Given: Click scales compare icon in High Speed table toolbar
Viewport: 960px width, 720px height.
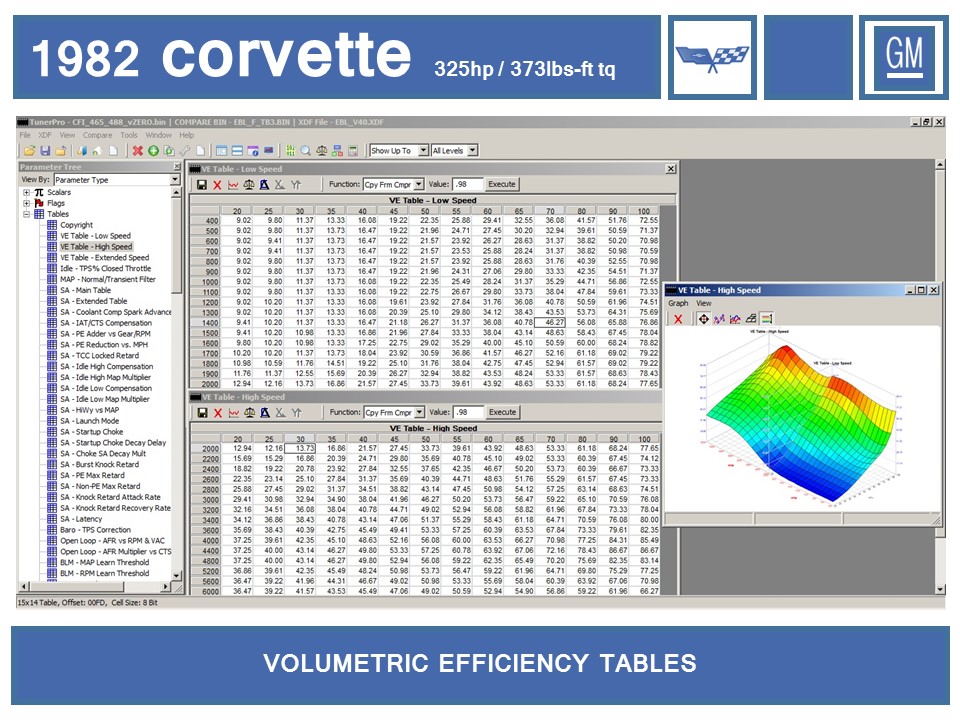Looking at the screenshot, I should (249, 413).
